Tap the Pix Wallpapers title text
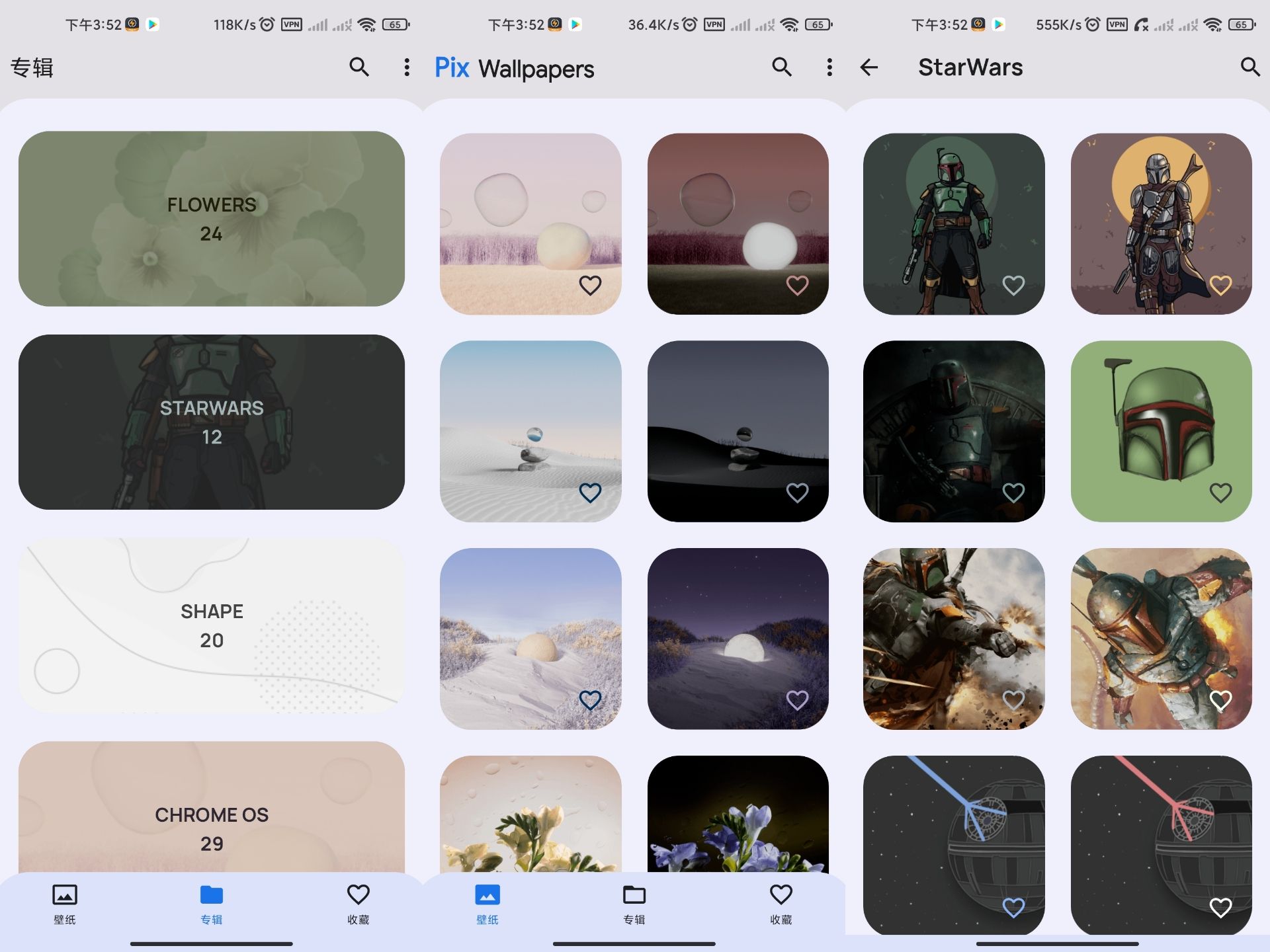The height and width of the screenshot is (952, 1270). click(x=514, y=68)
